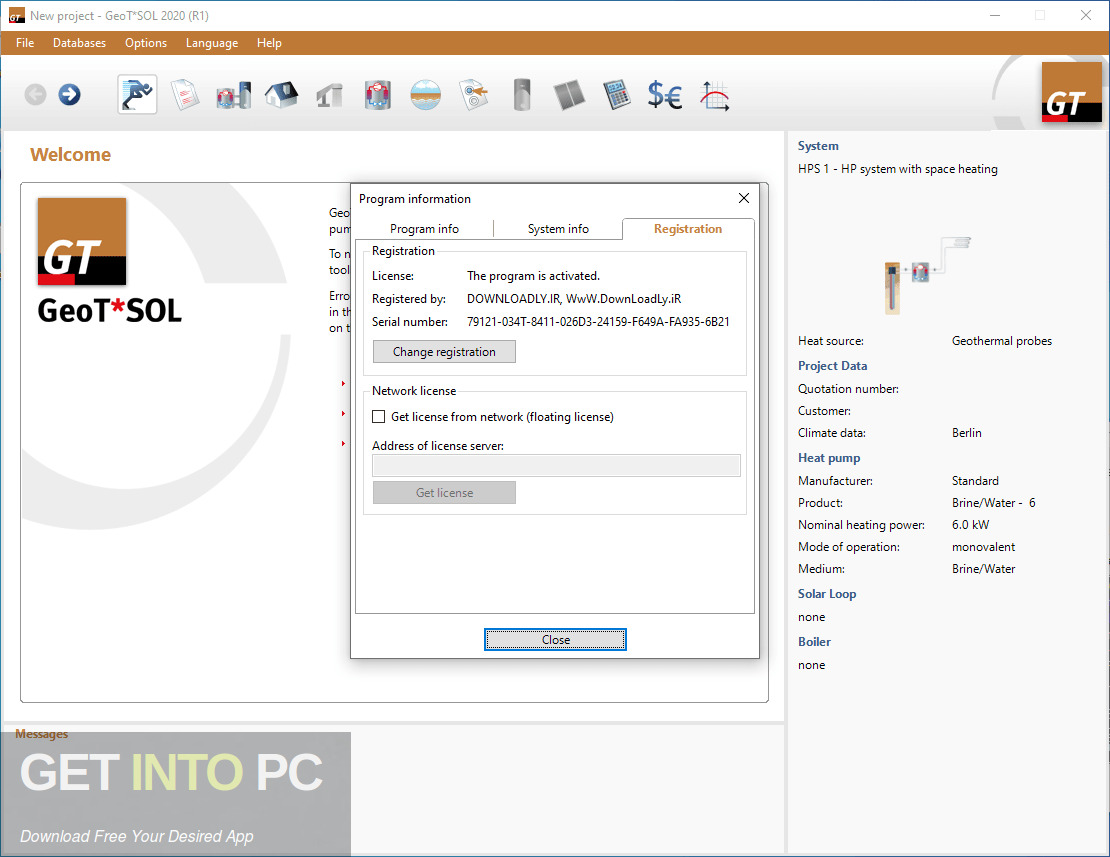Viewport: 1110px width, 857px height.
Task: Click the Messages panel label
Action: coord(42,734)
